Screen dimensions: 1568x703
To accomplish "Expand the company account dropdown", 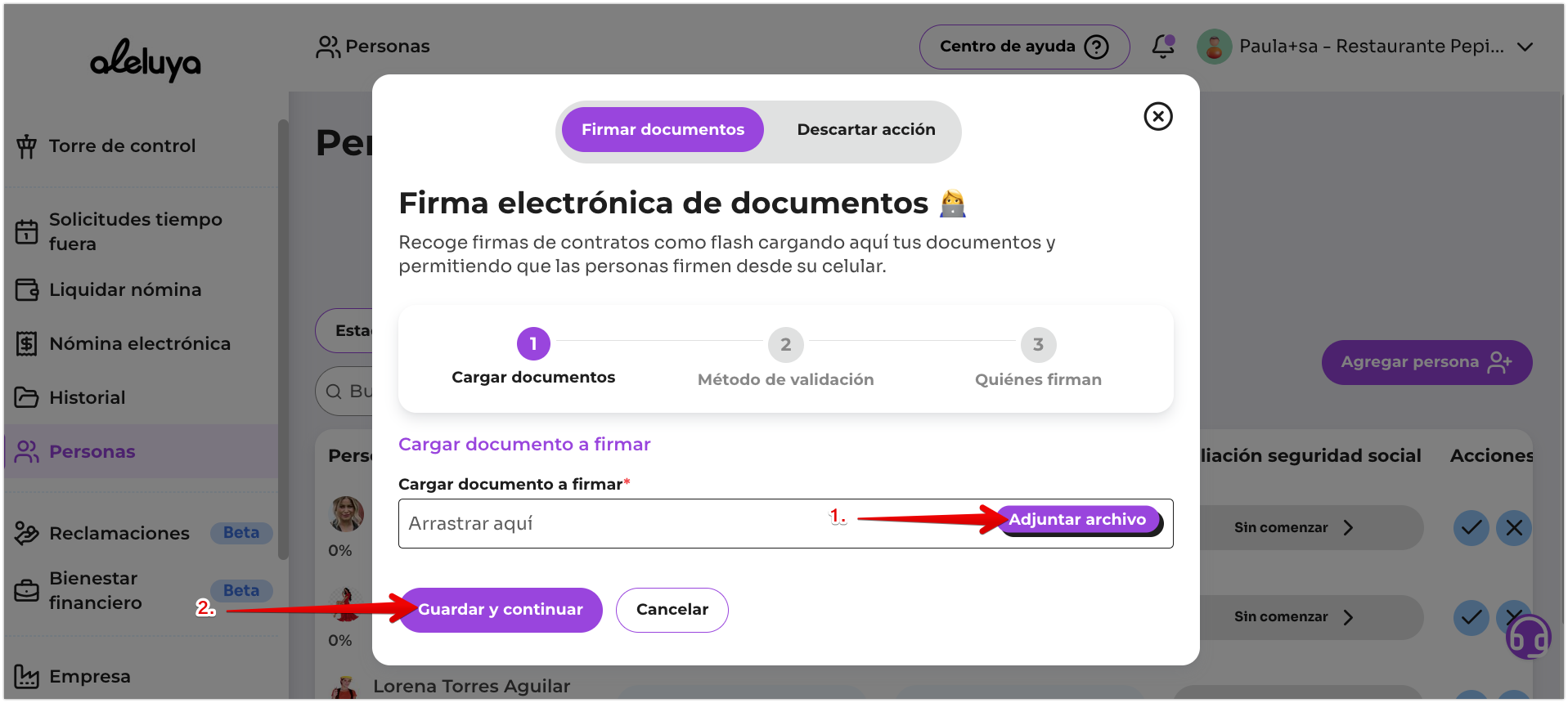I will pyautogui.click(x=1525, y=47).
